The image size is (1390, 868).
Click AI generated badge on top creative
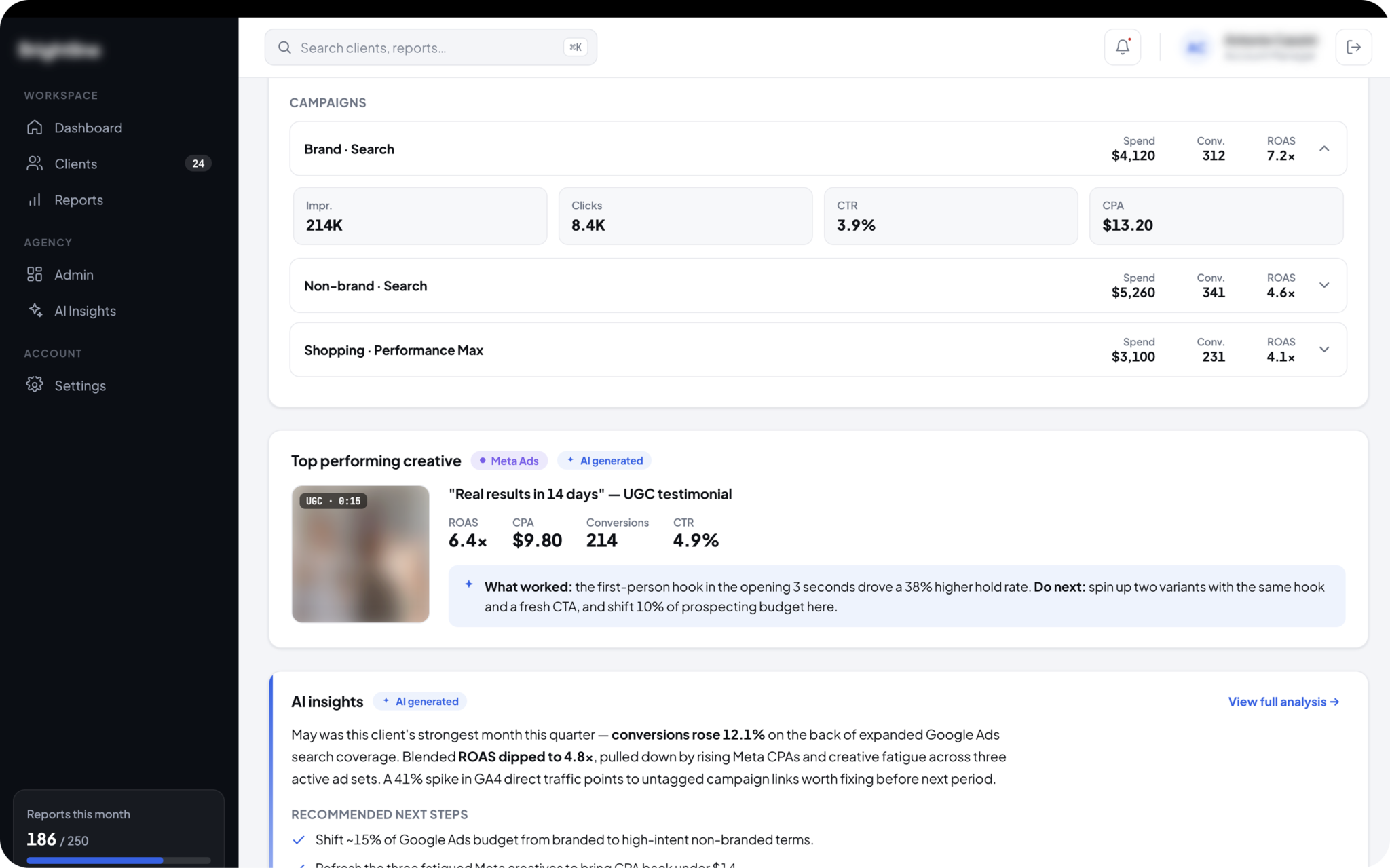pyautogui.click(x=604, y=461)
